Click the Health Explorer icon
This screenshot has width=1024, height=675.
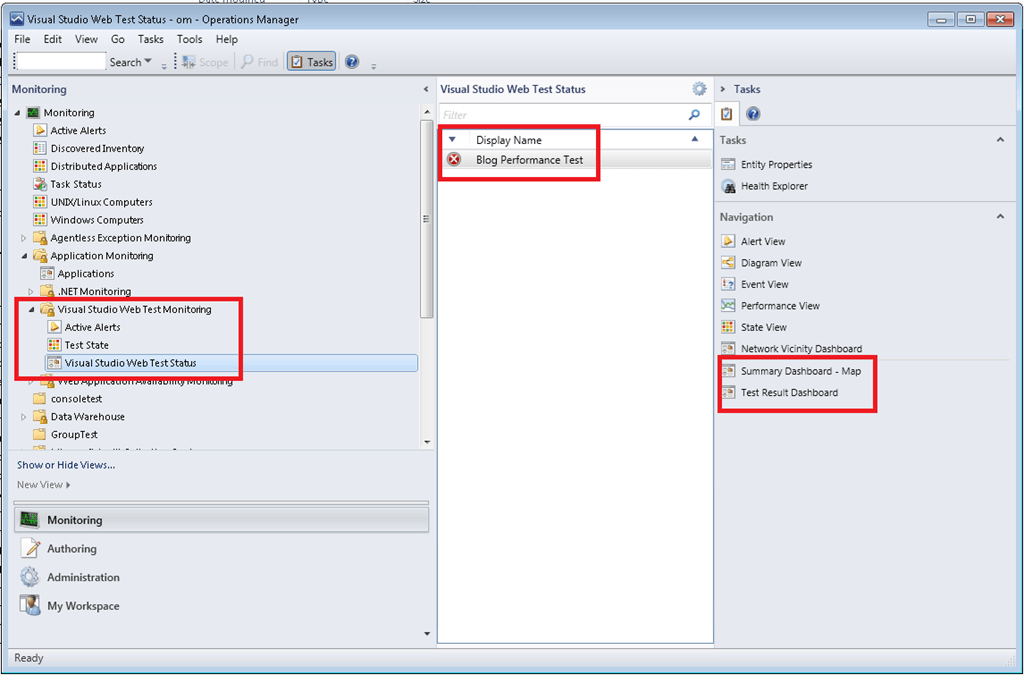pyautogui.click(x=728, y=186)
